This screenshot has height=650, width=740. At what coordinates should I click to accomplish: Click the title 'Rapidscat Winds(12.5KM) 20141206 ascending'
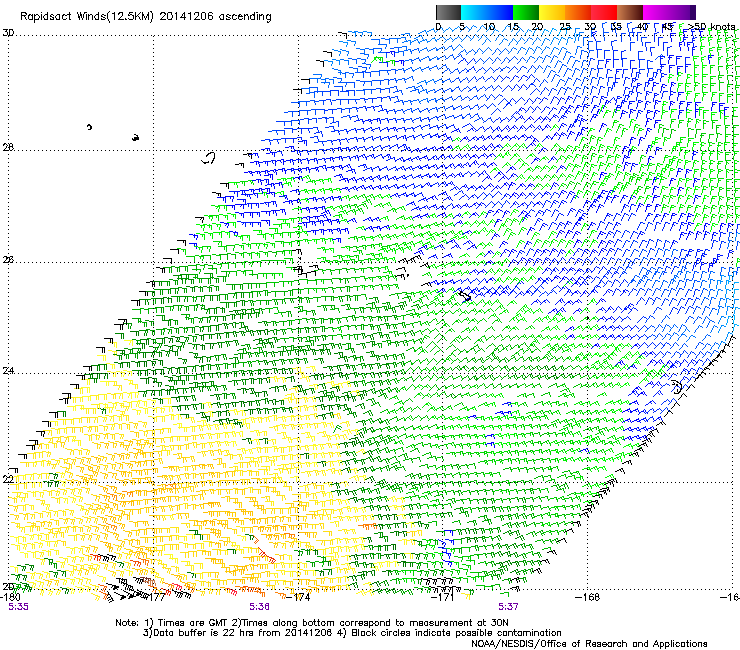(x=146, y=17)
